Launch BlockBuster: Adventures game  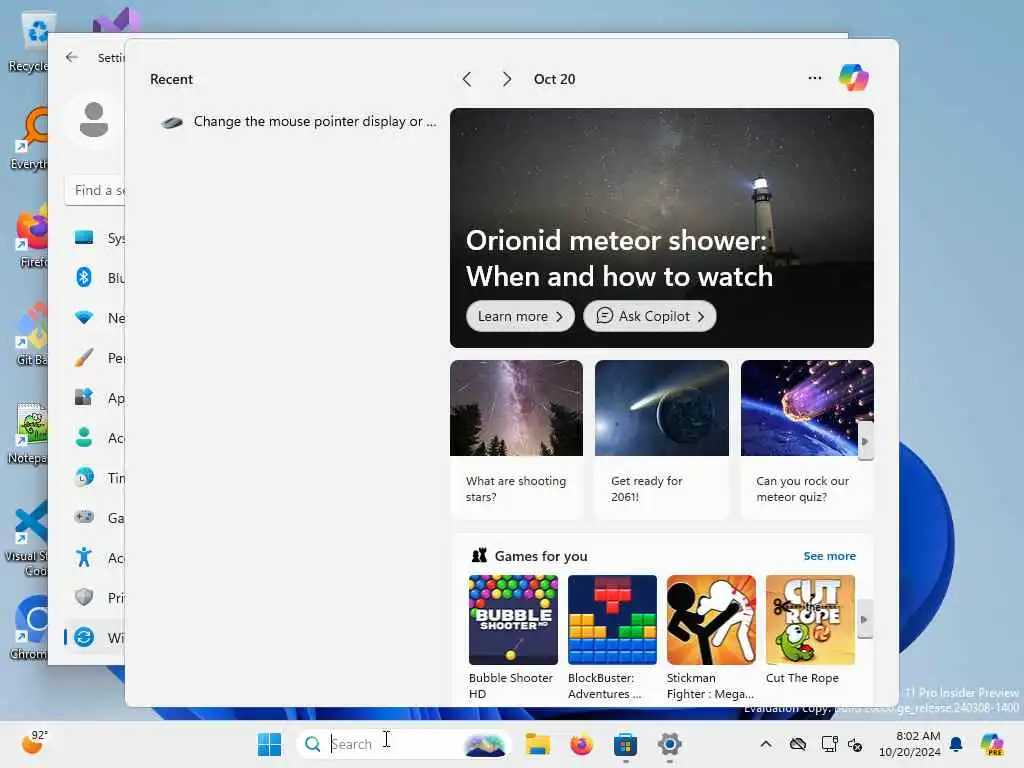coord(612,637)
